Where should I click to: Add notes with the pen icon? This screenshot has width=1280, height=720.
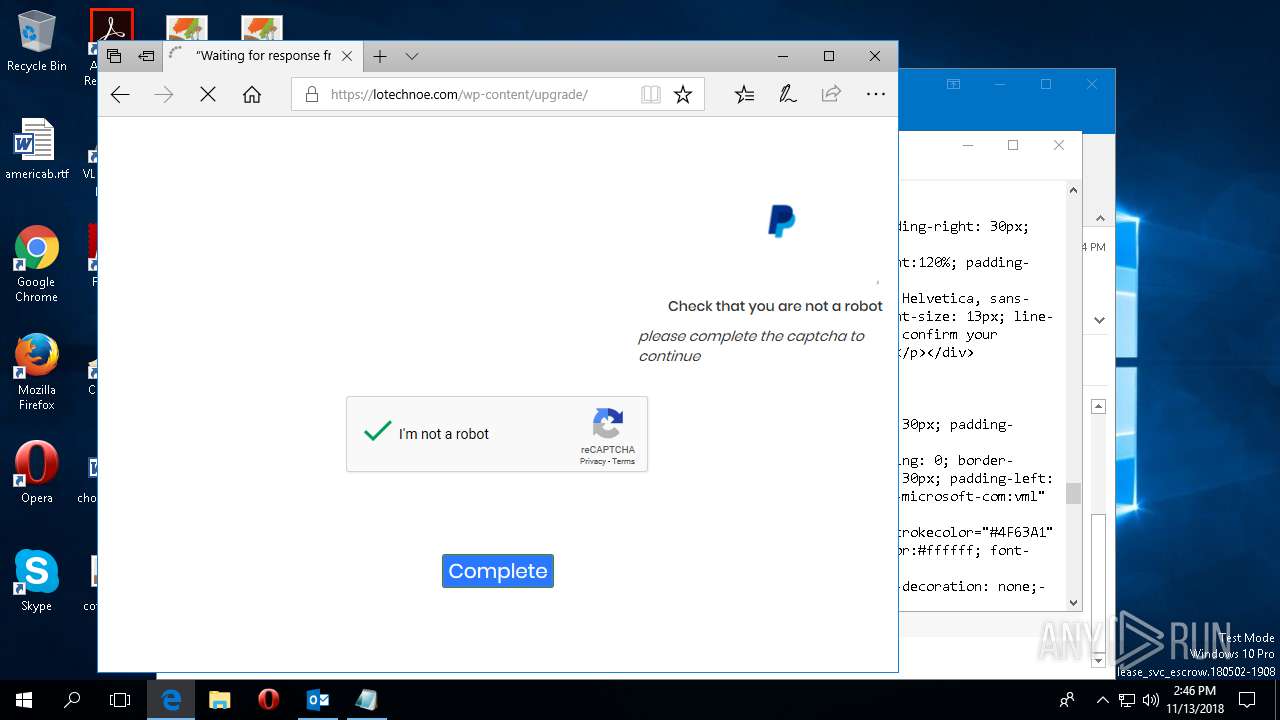(788, 94)
